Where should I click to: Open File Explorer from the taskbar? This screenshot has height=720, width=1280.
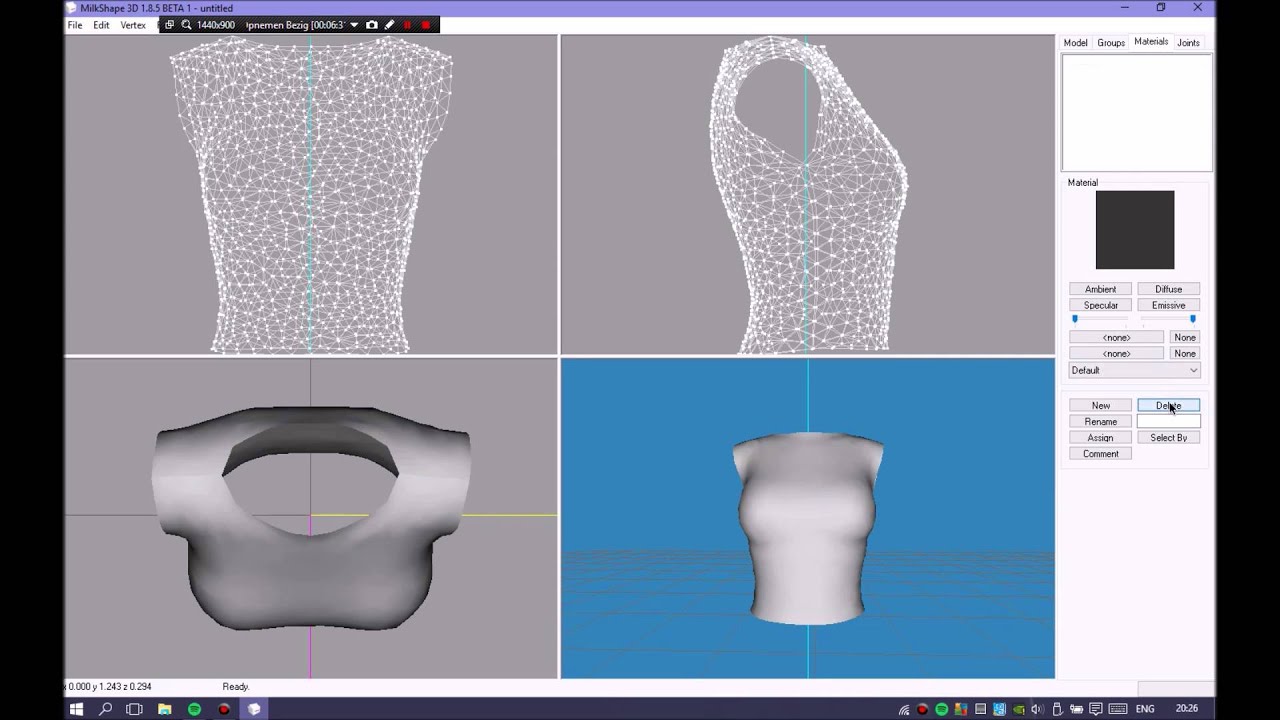[x=165, y=709]
